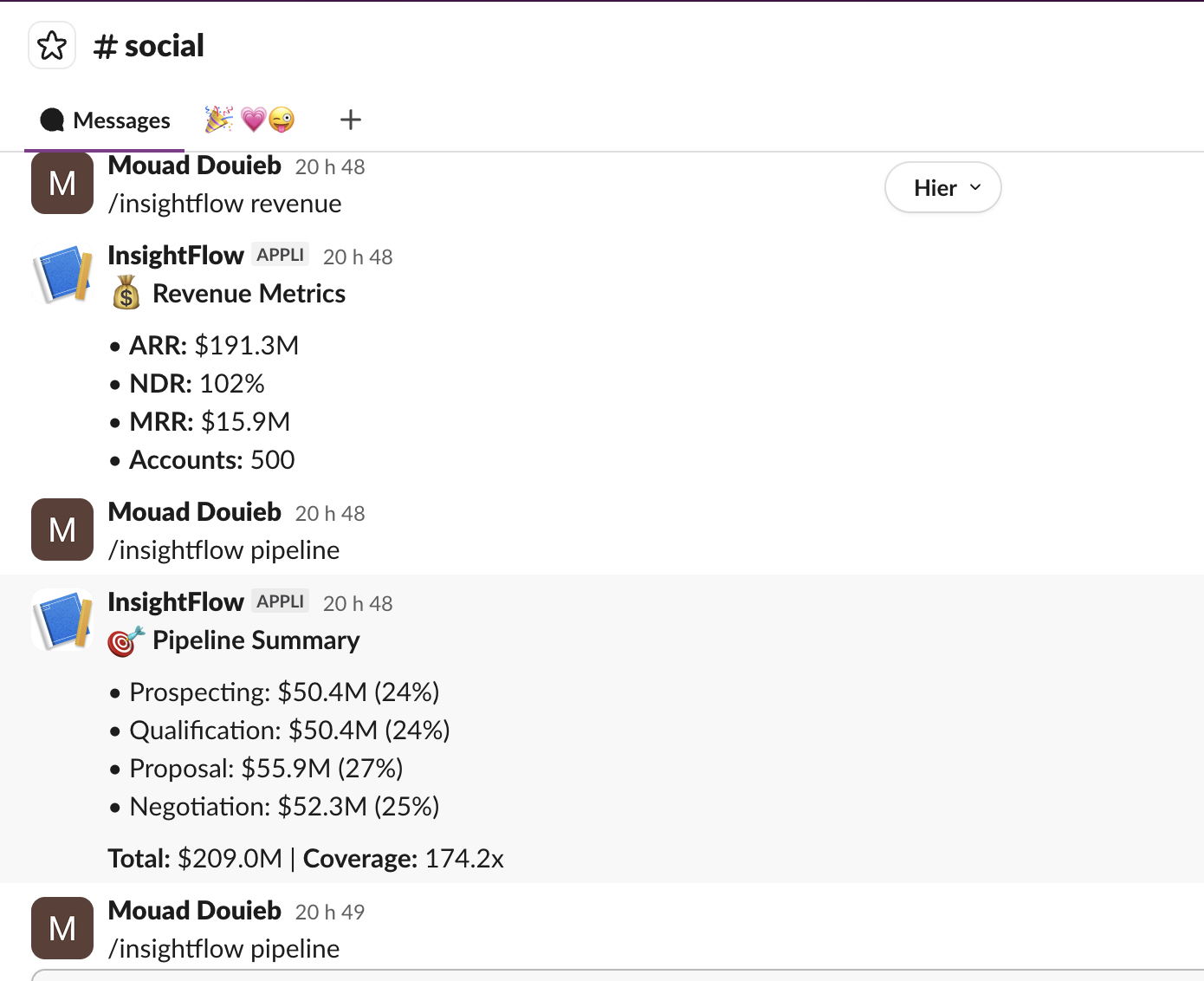Image resolution: width=1204 pixels, height=981 pixels.
Task: Click the money bag emoji beside Revenue Metrics
Action: (x=126, y=293)
